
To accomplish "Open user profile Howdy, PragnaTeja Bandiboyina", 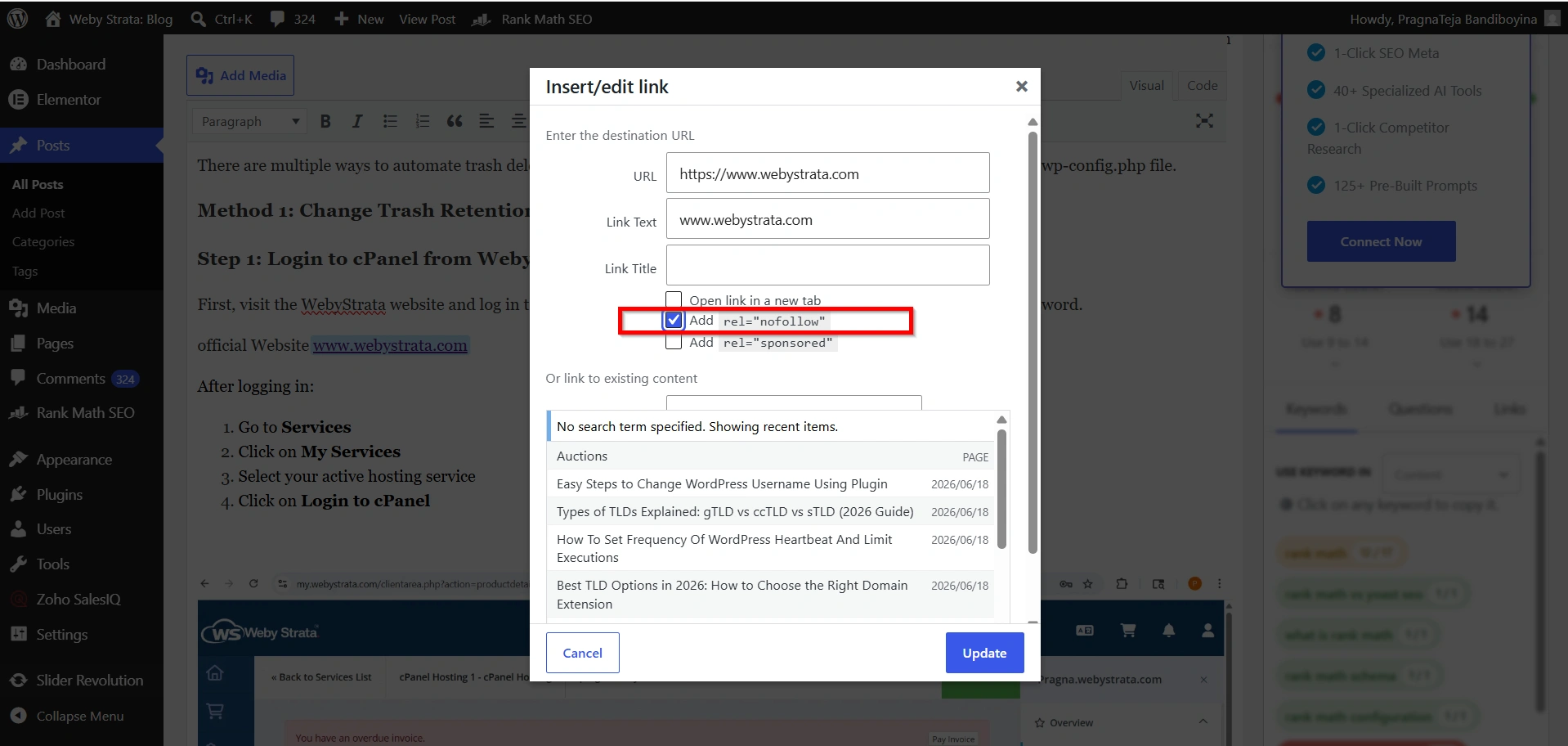I will 1454,19.
